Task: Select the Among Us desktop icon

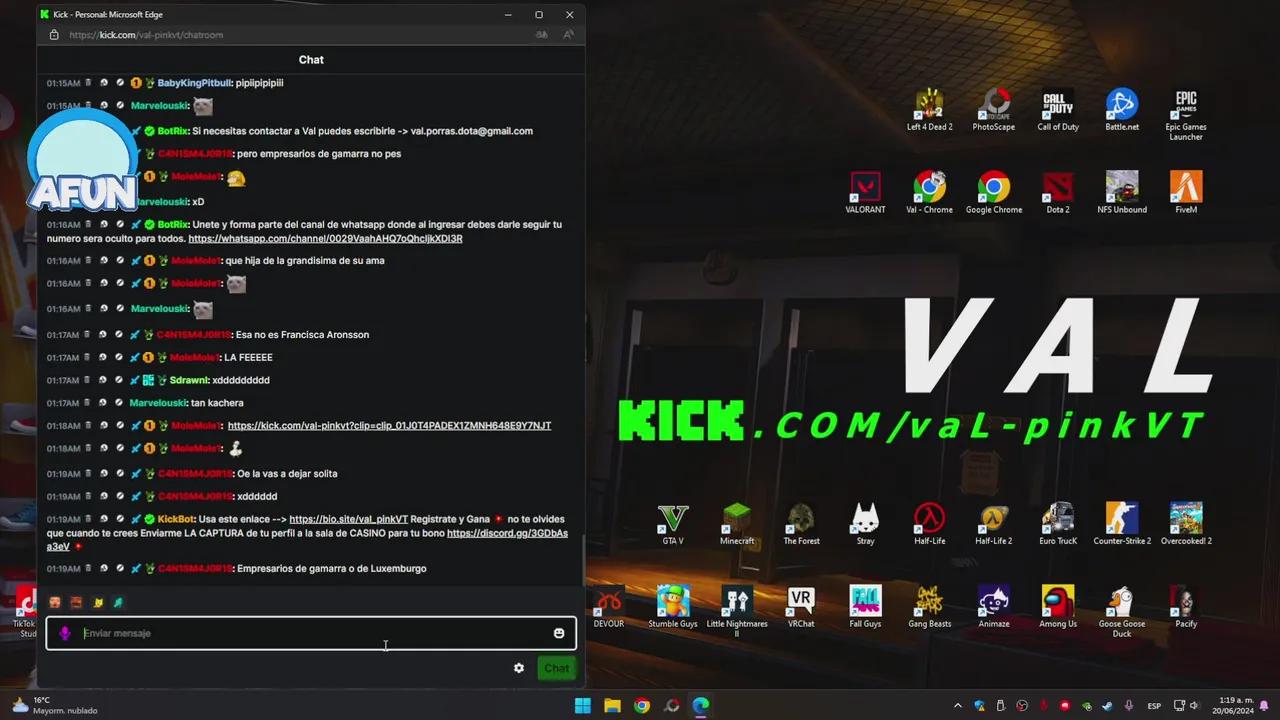Action: tap(1058, 607)
